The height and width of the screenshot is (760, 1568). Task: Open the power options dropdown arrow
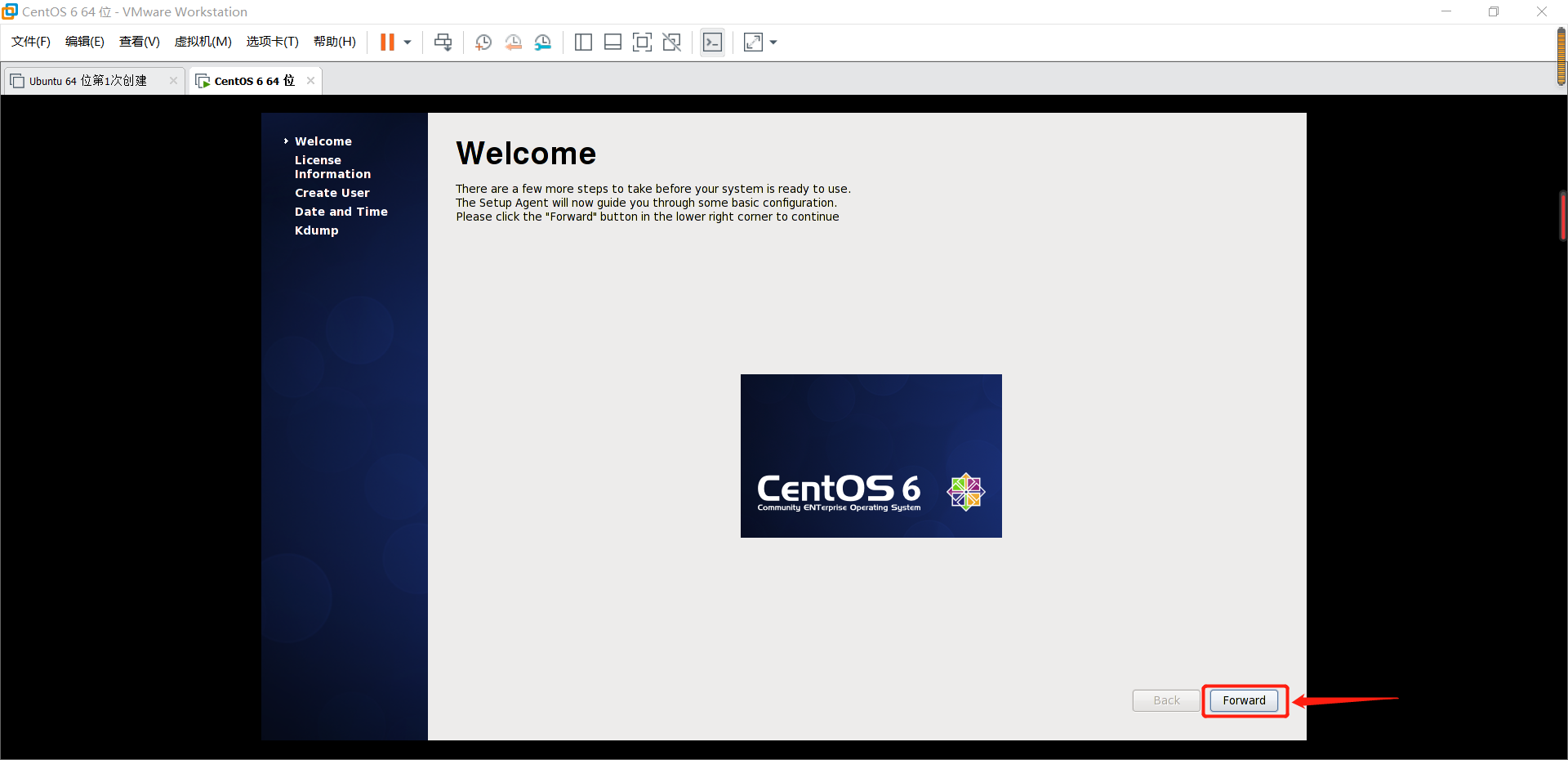coord(408,42)
